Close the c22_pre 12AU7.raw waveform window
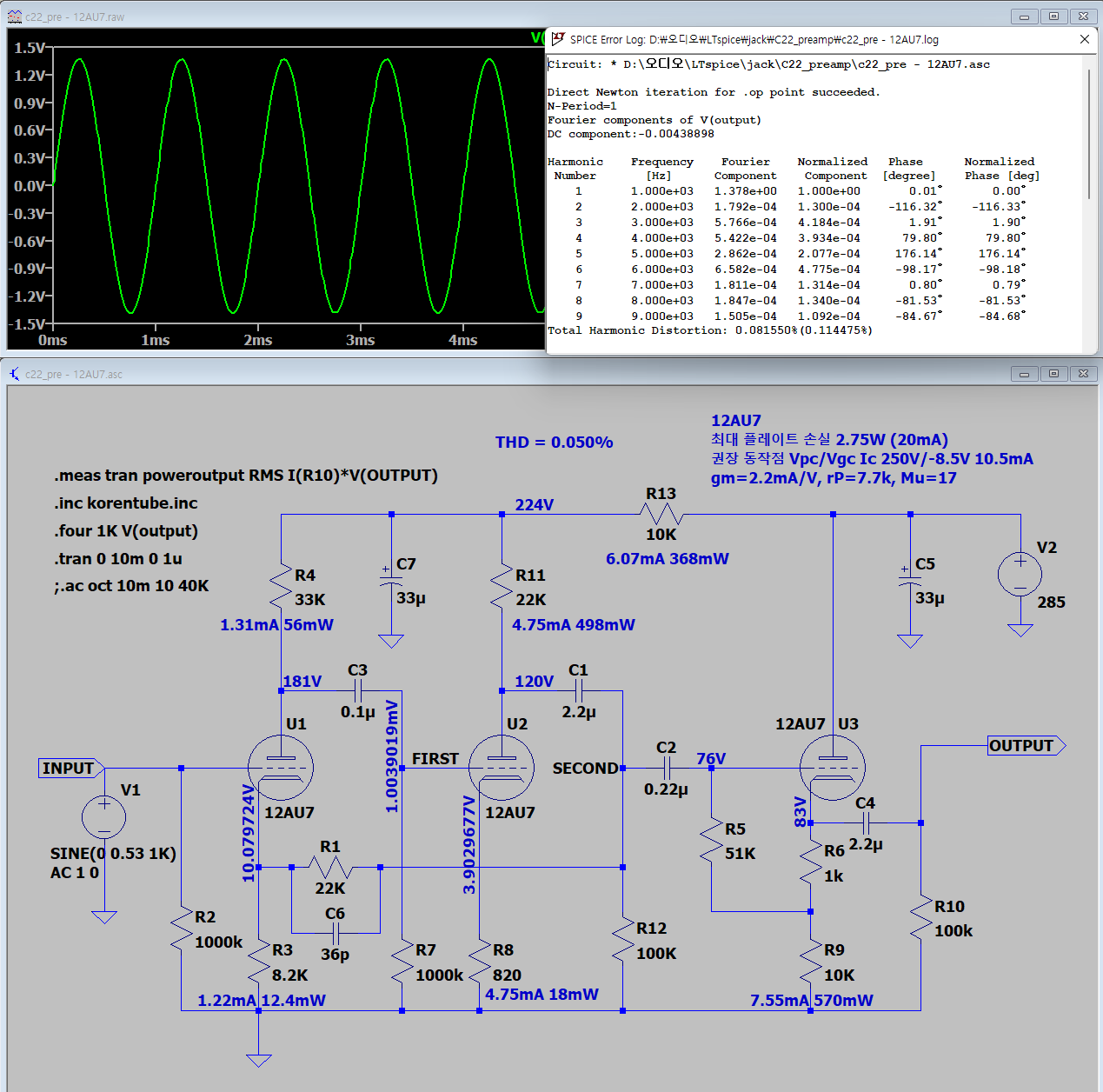 coord(1083,17)
